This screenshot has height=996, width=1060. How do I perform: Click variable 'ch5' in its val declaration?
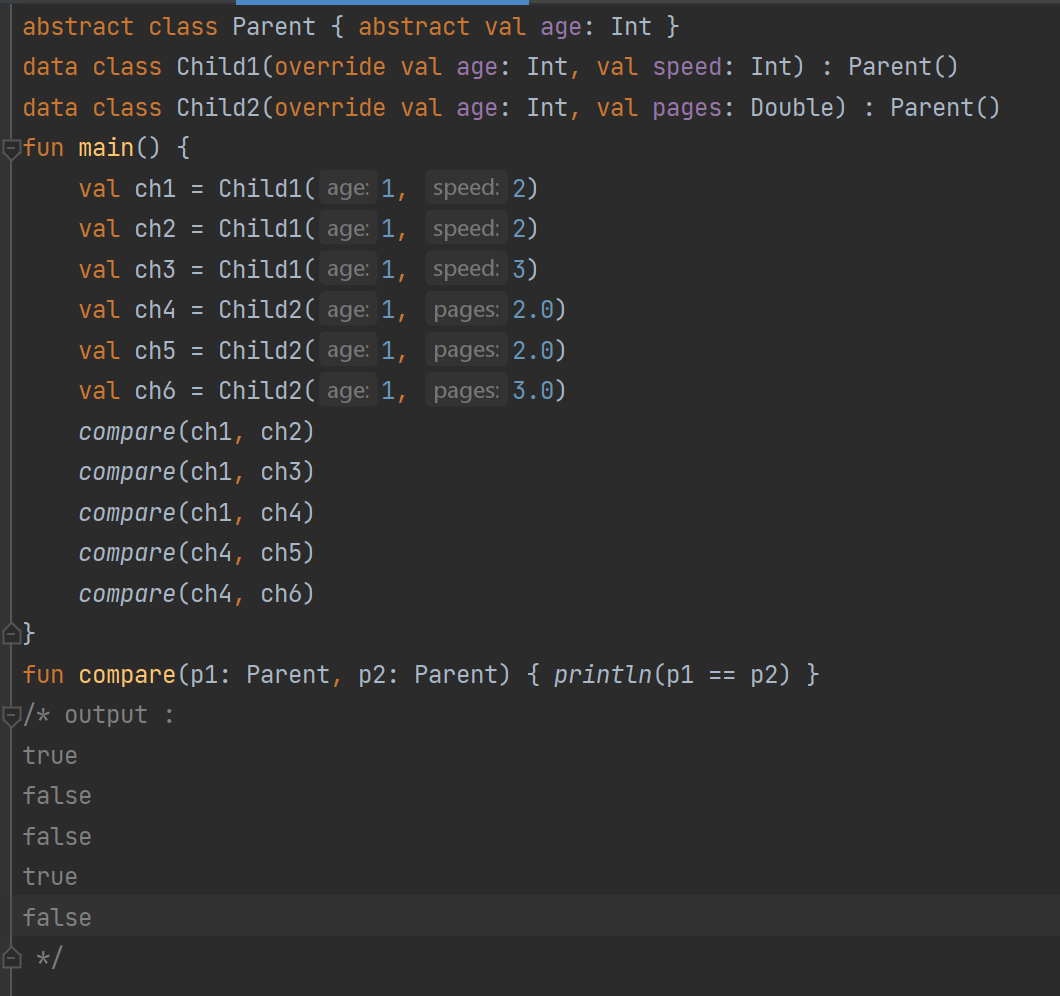click(x=155, y=351)
